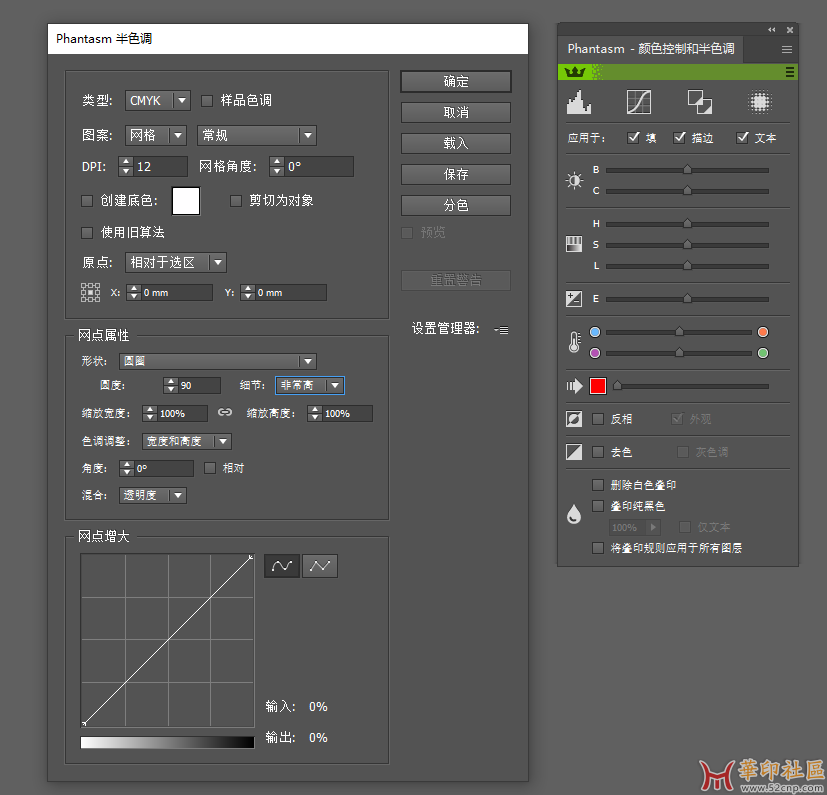Select the smooth curve mode button
The width and height of the screenshot is (827, 795).
coord(282,566)
